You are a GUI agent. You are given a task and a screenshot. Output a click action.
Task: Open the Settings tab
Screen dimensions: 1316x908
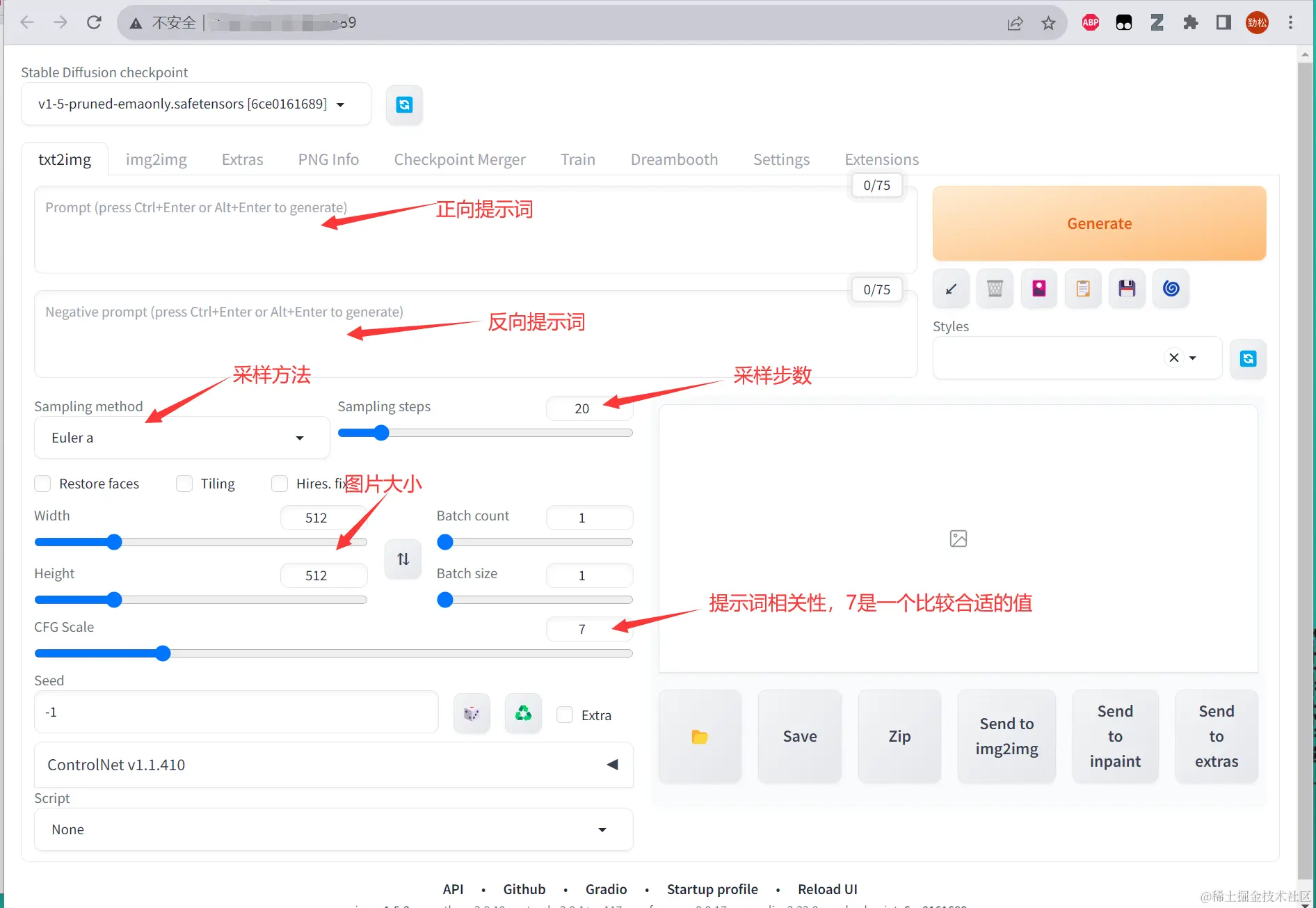tap(781, 159)
